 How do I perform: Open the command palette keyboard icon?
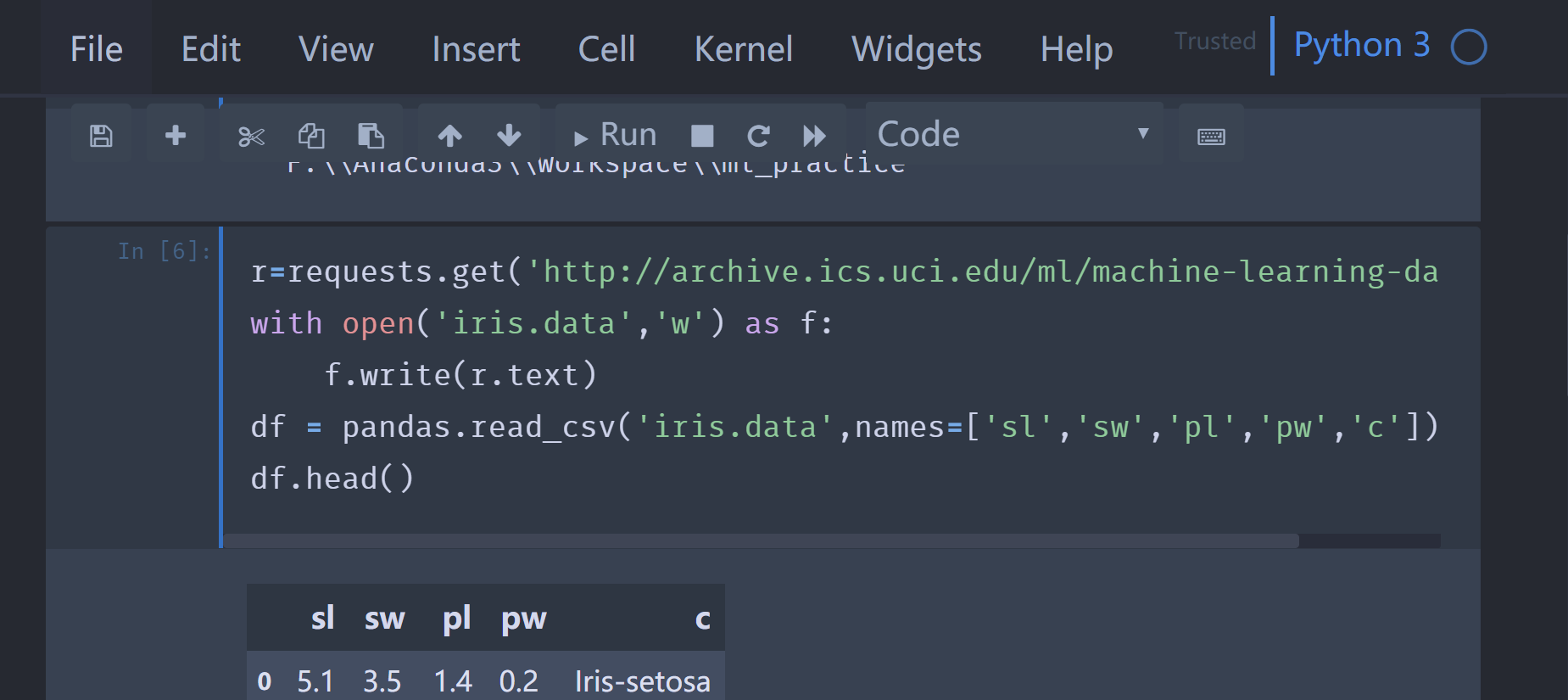1211,135
